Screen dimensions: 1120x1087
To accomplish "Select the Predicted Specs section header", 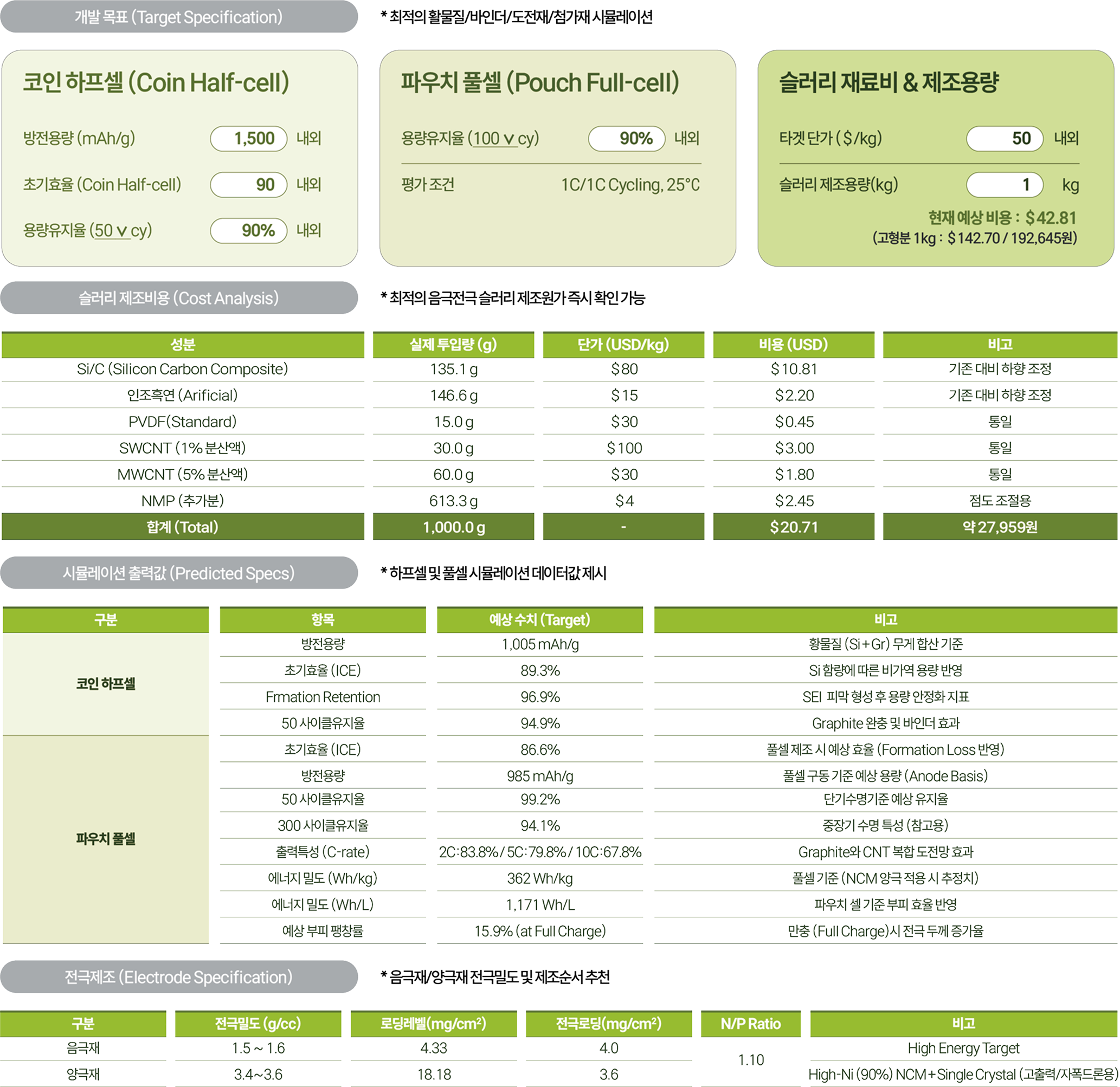I will click(x=179, y=573).
